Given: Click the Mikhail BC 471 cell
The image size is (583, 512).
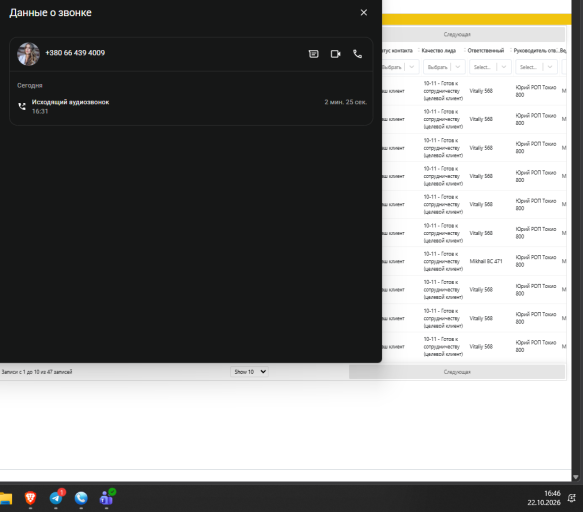Looking at the screenshot, I should (486, 261).
